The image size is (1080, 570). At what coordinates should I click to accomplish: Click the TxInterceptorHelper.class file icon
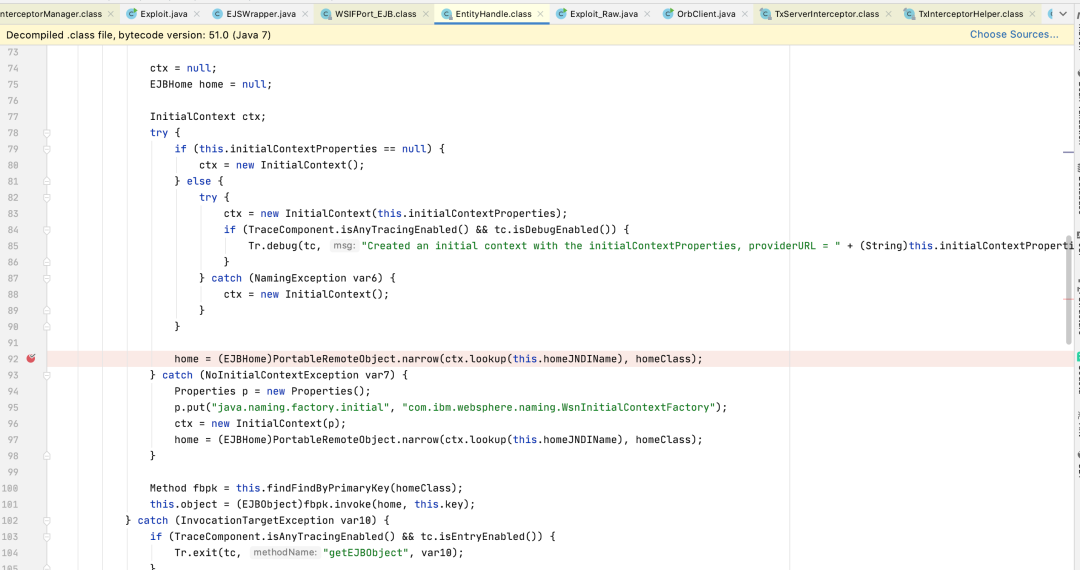click(x=909, y=14)
